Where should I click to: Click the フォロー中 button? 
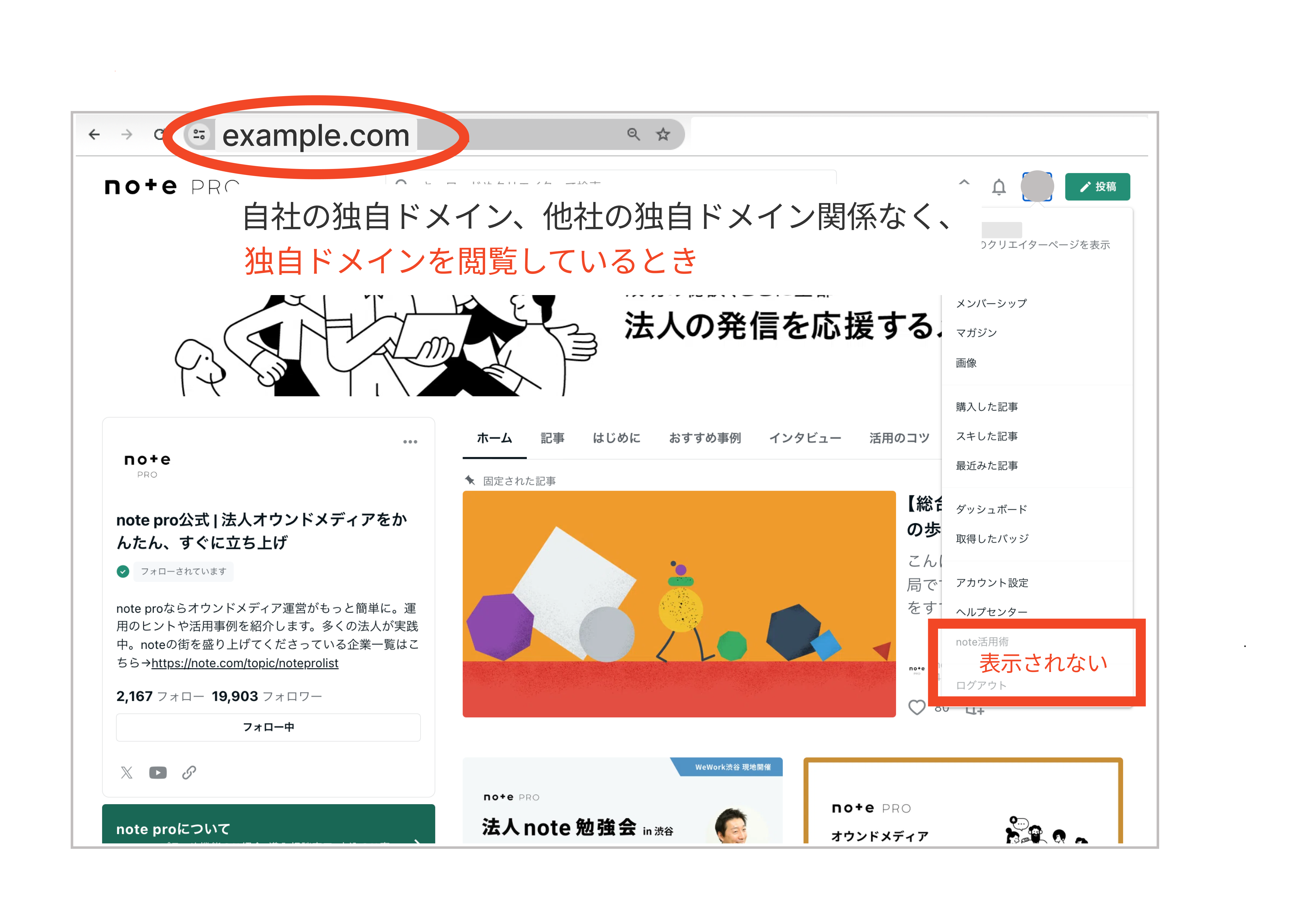[x=268, y=727]
